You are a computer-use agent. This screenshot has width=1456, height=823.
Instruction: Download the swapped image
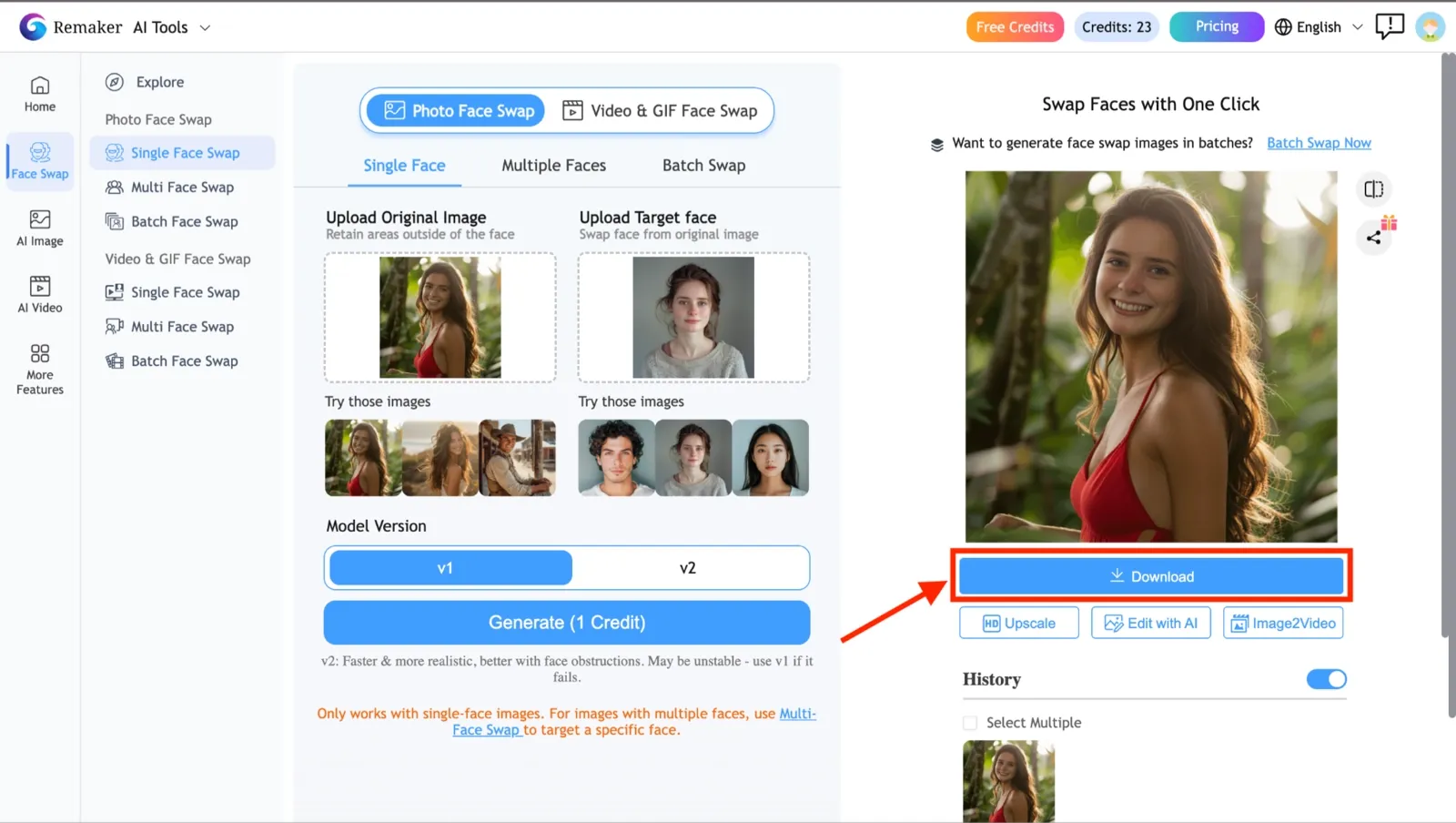coord(1151,576)
